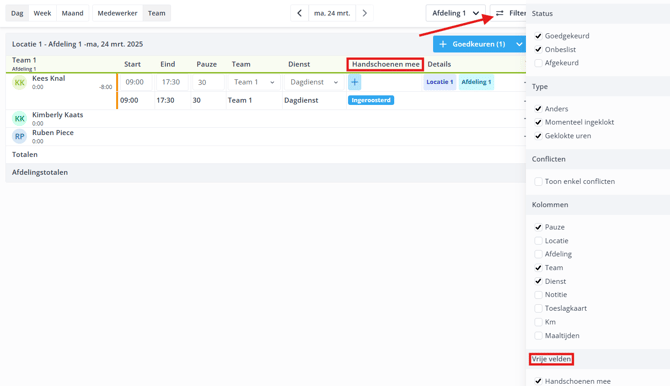Click the Totalen row label

pyautogui.click(x=25, y=154)
